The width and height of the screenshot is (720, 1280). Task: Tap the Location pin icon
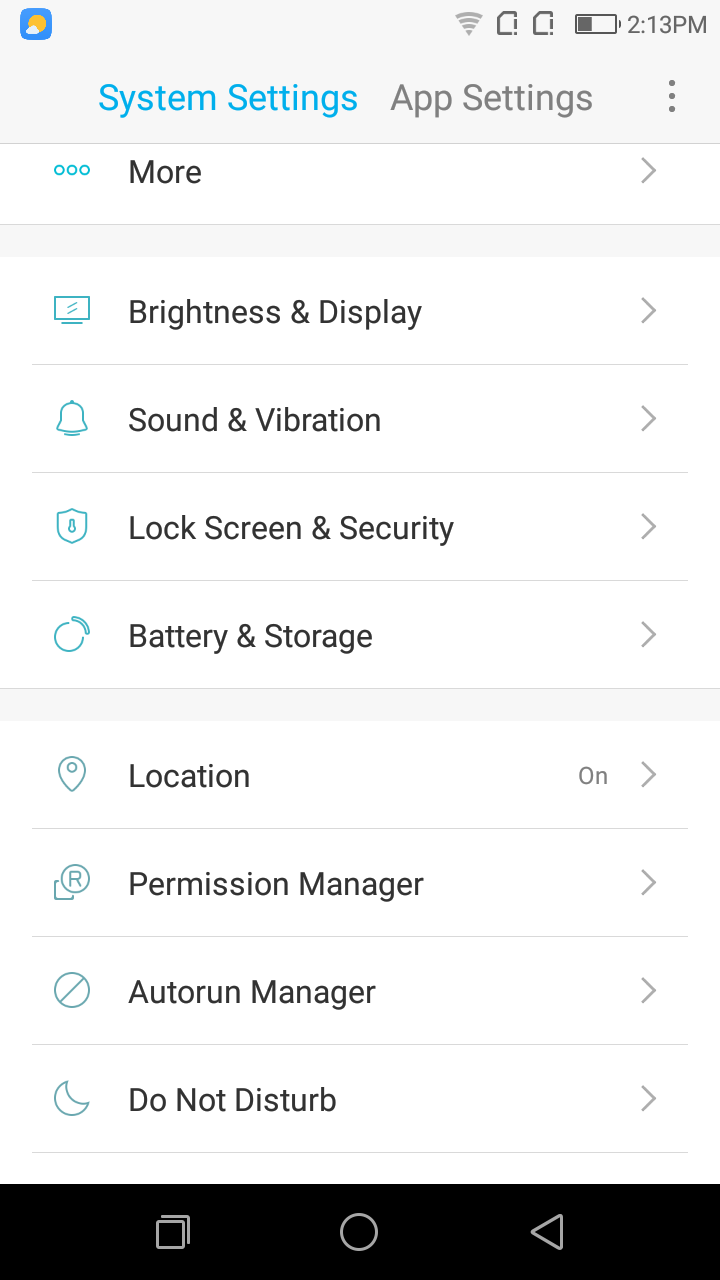point(72,775)
